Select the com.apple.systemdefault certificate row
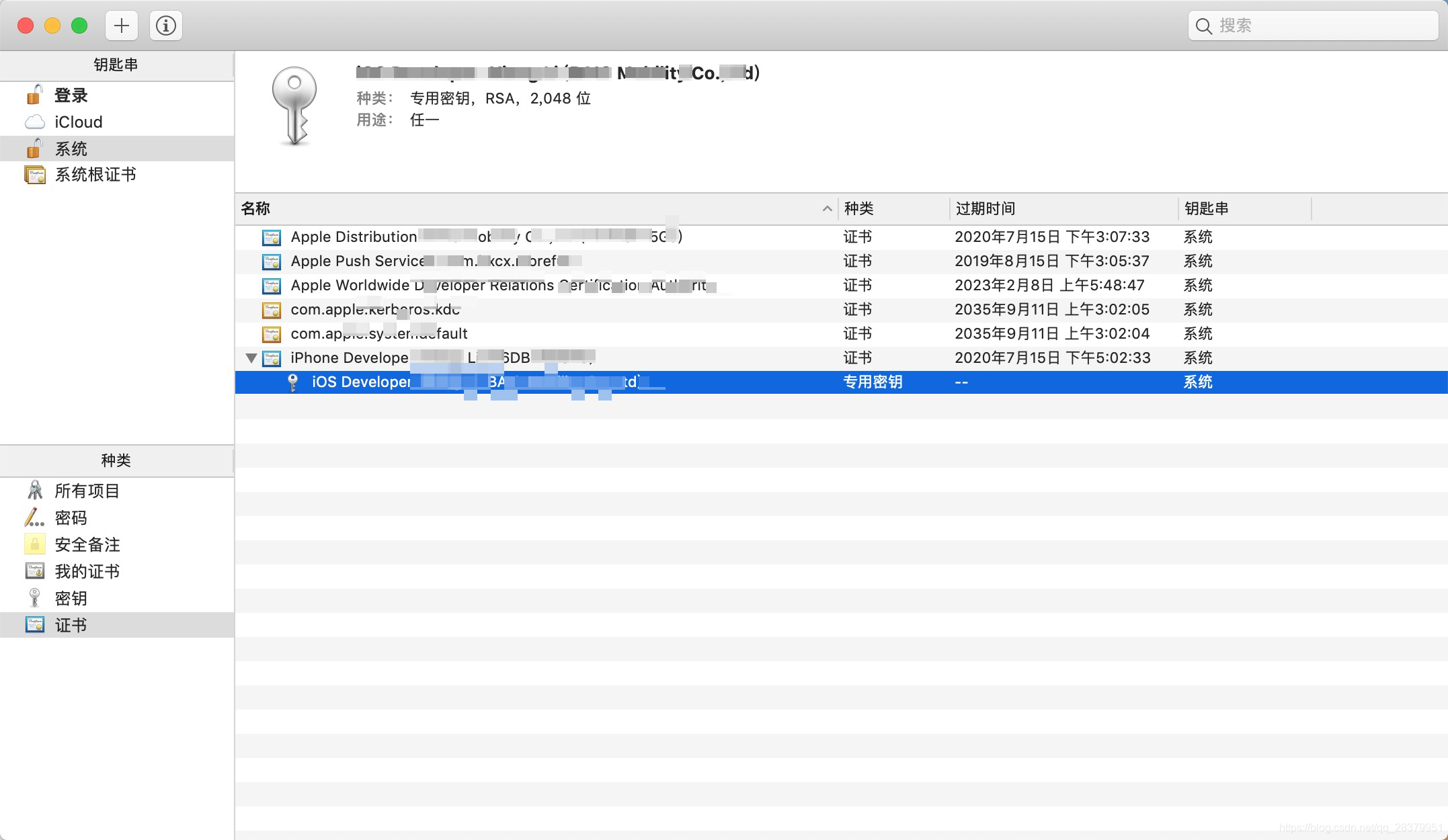The image size is (1448, 840). coord(841,333)
